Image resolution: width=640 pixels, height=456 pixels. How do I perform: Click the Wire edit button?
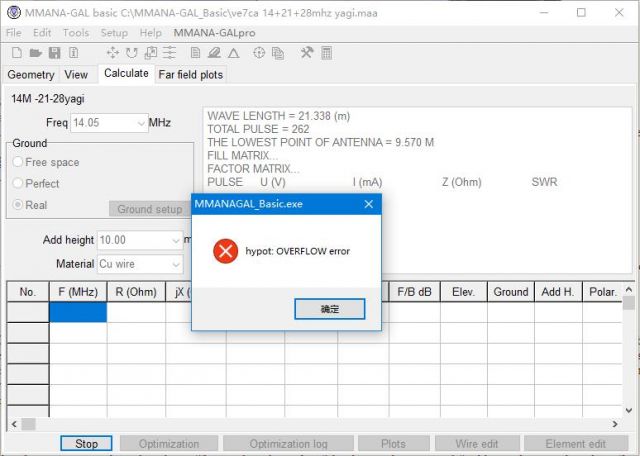477,444
